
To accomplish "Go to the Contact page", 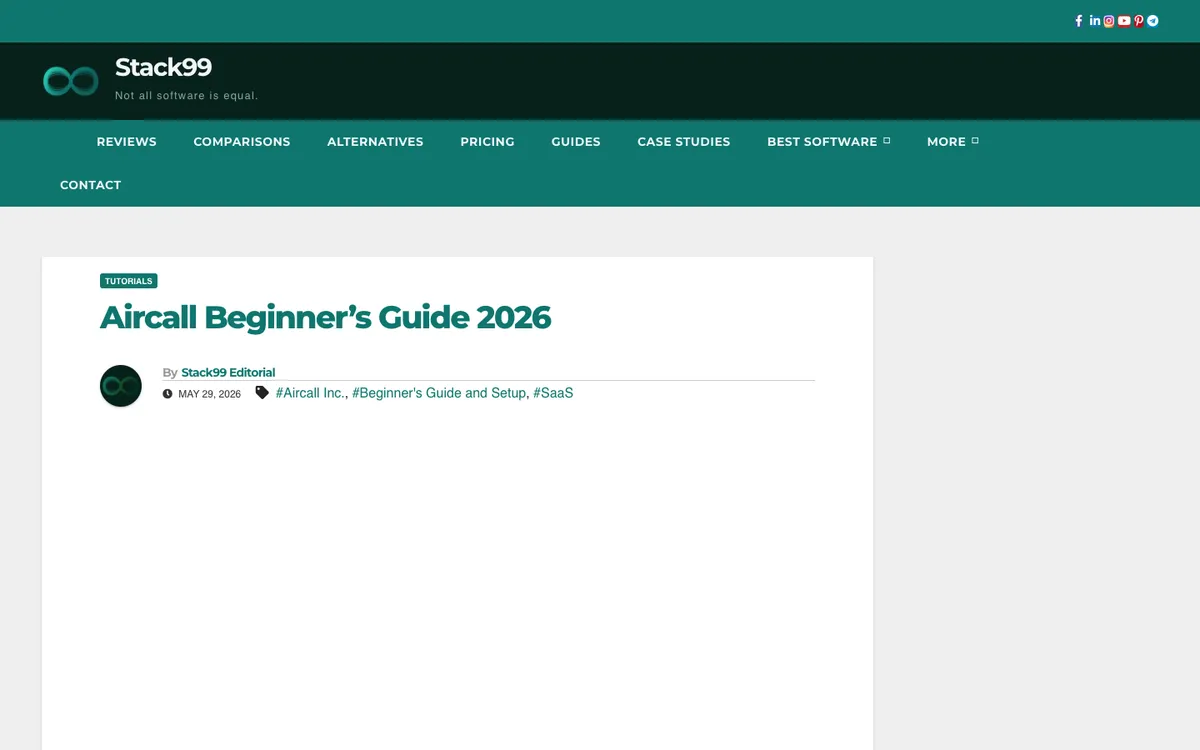I will pos(90,185).
